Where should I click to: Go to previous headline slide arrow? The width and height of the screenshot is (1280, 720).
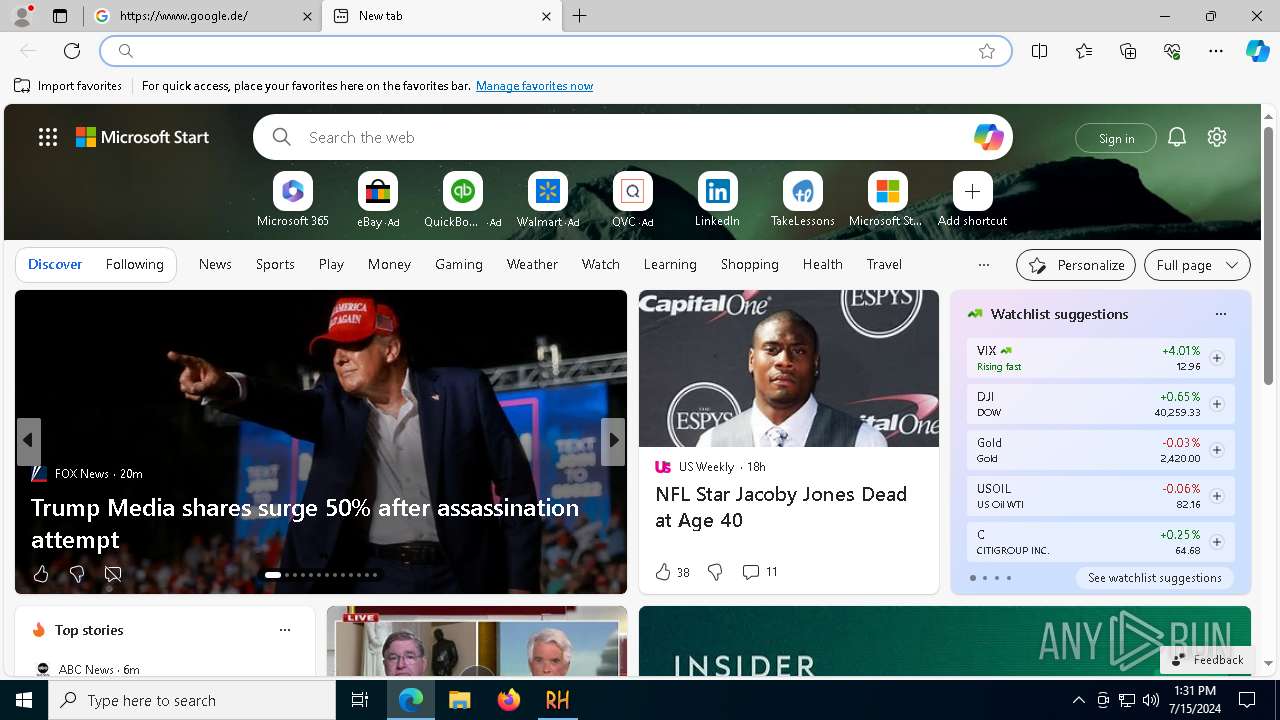(x=28, y=441)
